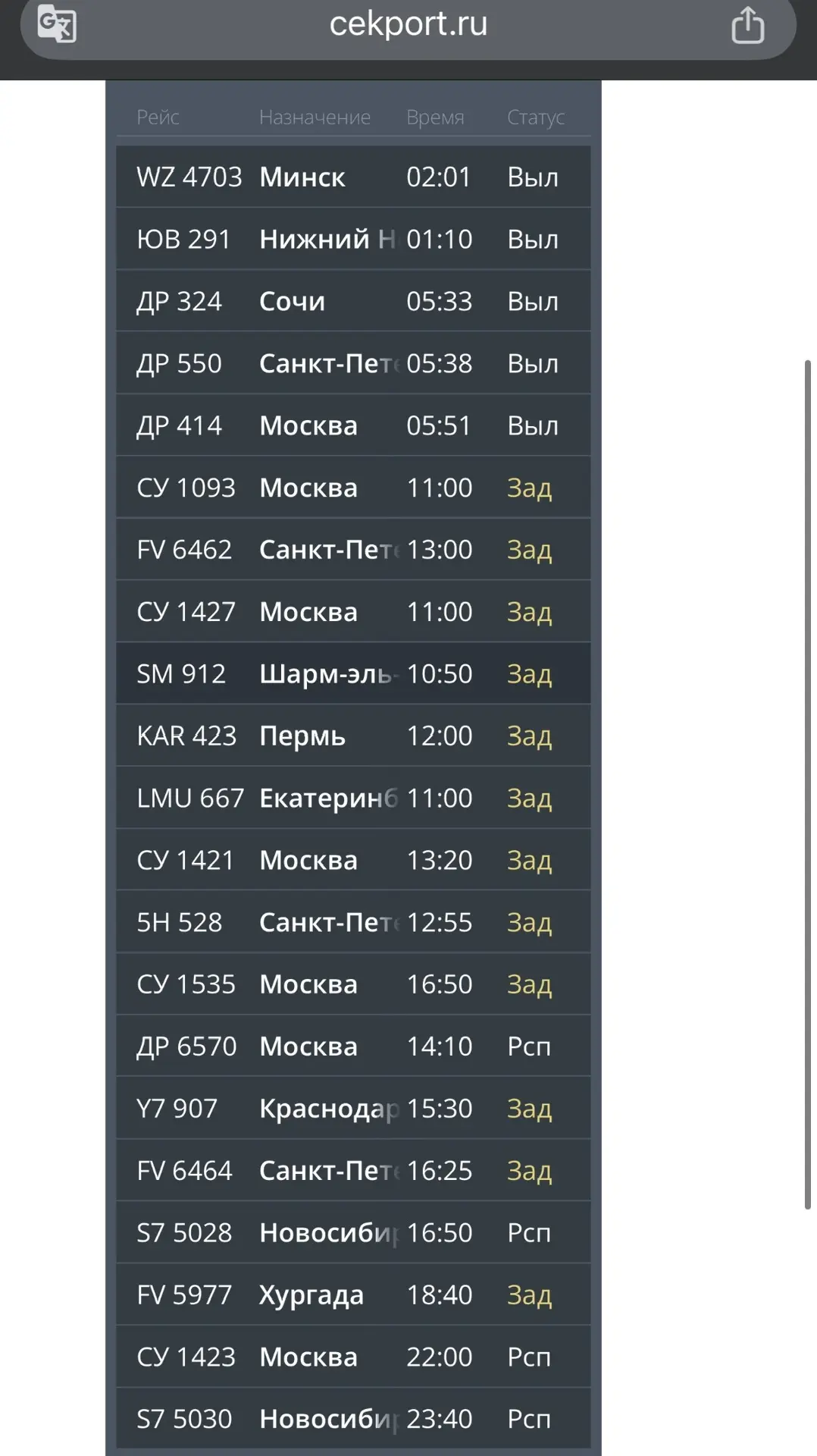The width and height of the screenshot is (817, 1456).
Task: Open flight WZ 4703 to Минск
Action: pos(353,177)
